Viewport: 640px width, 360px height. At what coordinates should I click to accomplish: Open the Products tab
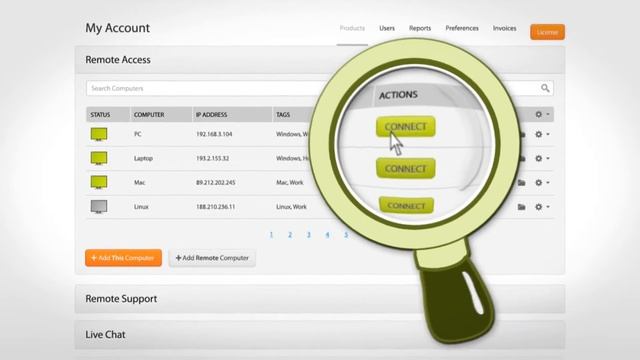click(352, 28)
